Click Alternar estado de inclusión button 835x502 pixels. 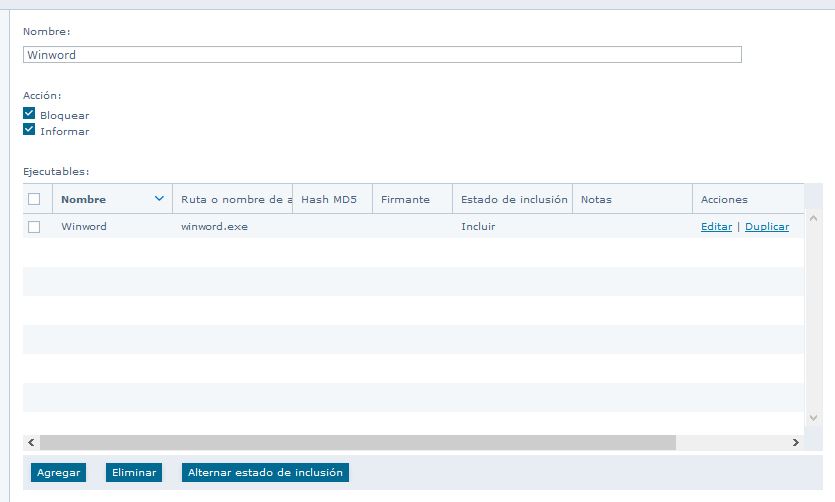click(x=265, y=472)
